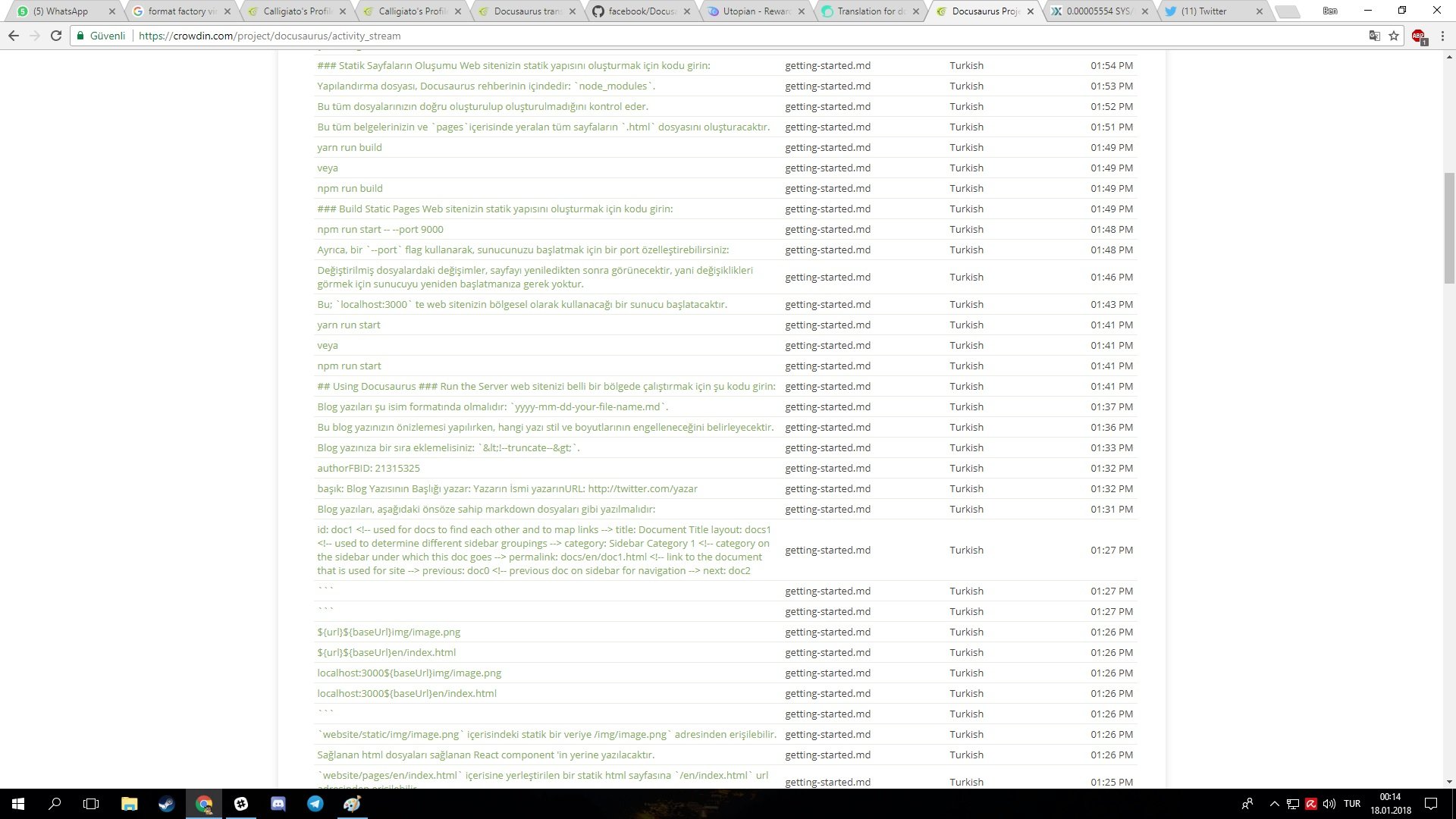
Task: Open 'başlık: Blog Yazısının Başlığı' translation link
Action: 507,488
